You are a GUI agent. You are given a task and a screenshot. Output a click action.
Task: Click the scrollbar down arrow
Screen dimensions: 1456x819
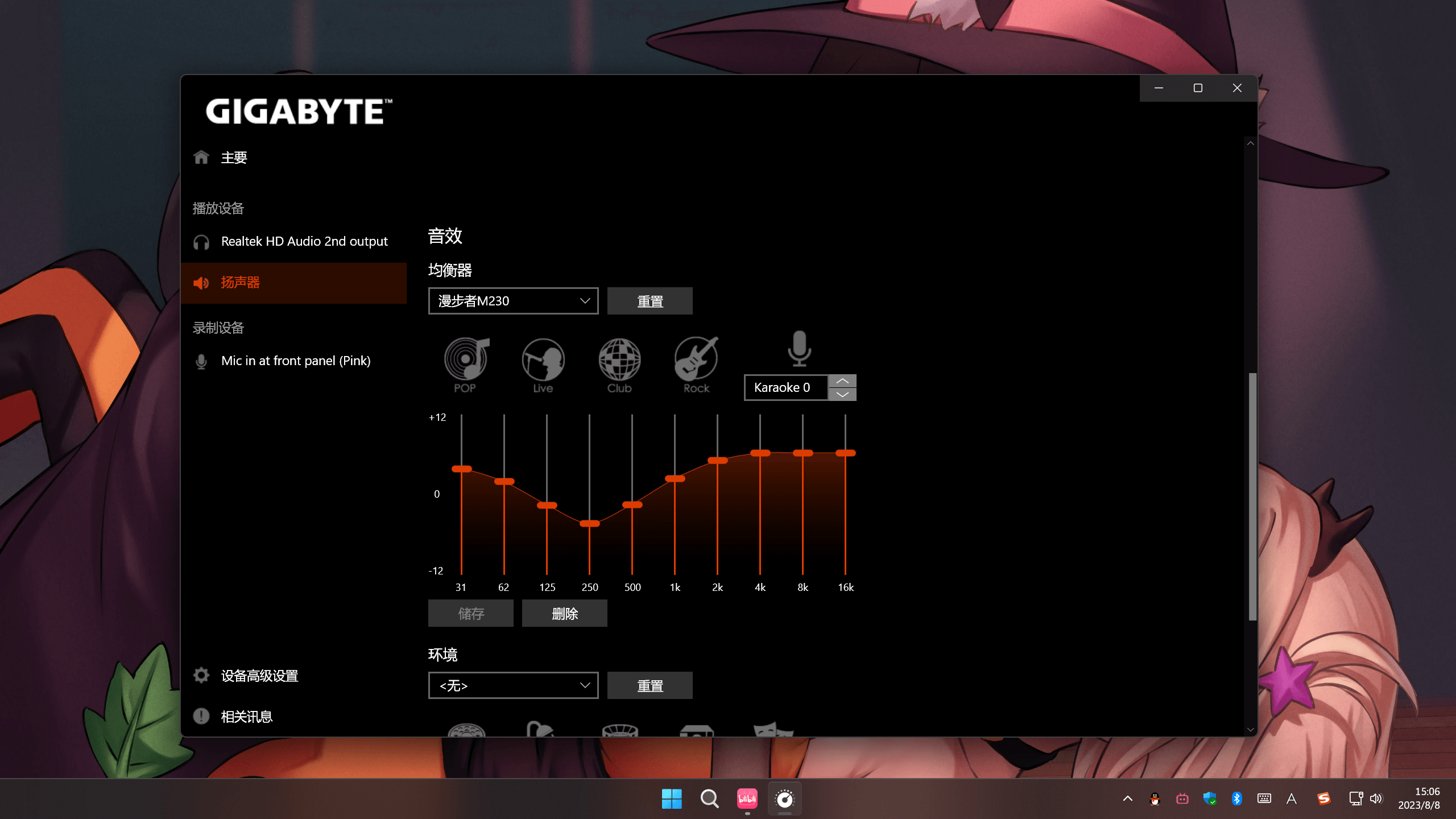coord(1251,729)
